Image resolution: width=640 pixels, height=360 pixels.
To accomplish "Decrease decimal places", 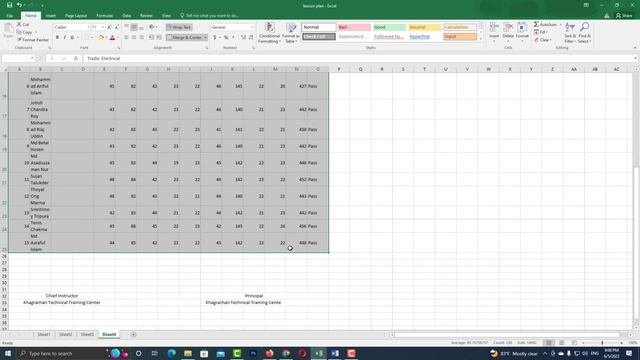I will click(251, 37).
